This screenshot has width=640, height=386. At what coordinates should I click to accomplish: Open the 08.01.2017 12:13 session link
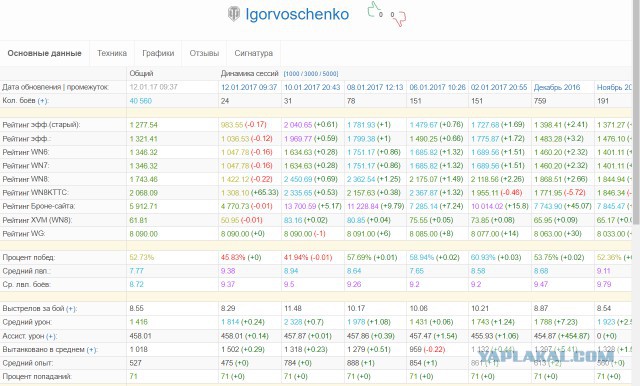pos(375,87)
